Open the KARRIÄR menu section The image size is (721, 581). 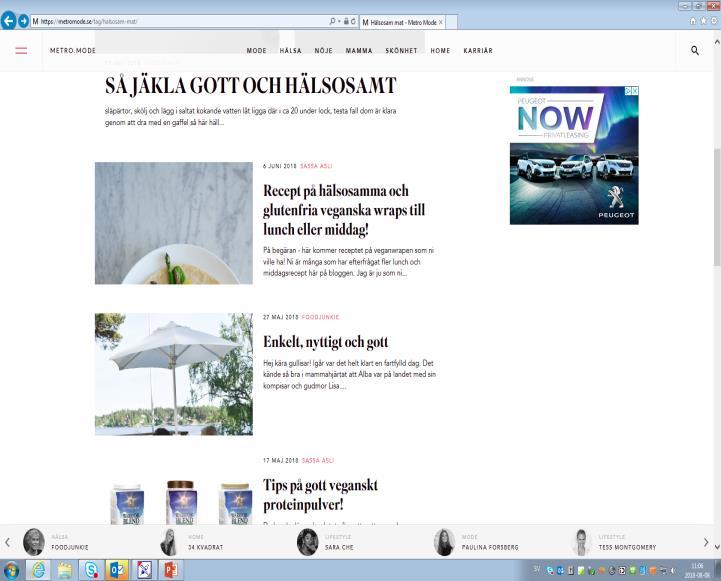[478, 51]
